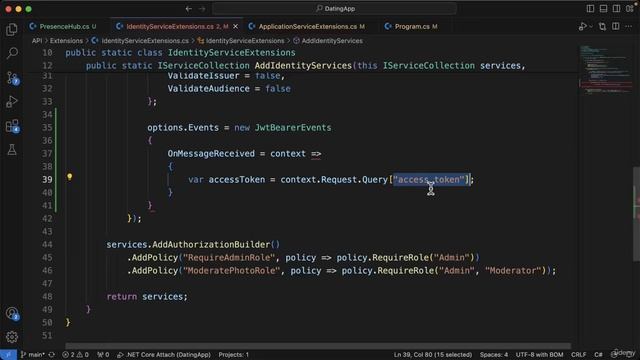Image resolution: width=640 pixels, height=360 pixels.
Task: Click OnMessageReceived on line 37
Action: (211, 154)
